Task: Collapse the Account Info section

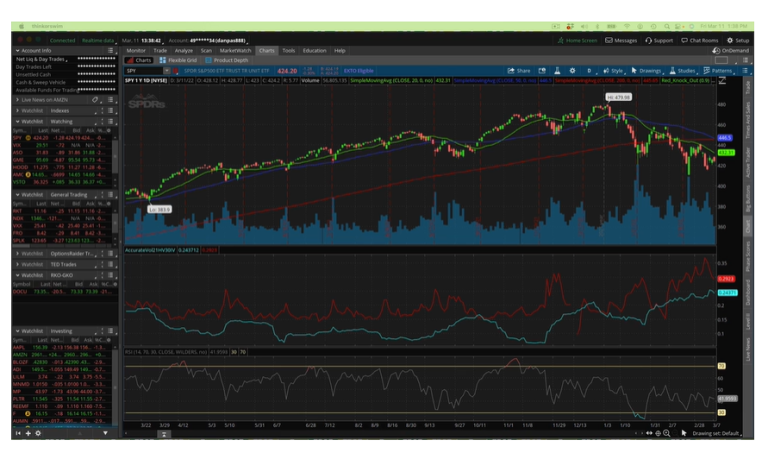Action: click(17, 50)
